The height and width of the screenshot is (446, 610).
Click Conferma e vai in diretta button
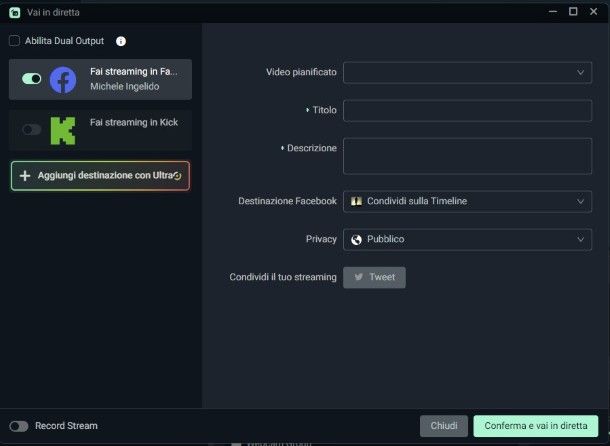(x=536, y=426)
